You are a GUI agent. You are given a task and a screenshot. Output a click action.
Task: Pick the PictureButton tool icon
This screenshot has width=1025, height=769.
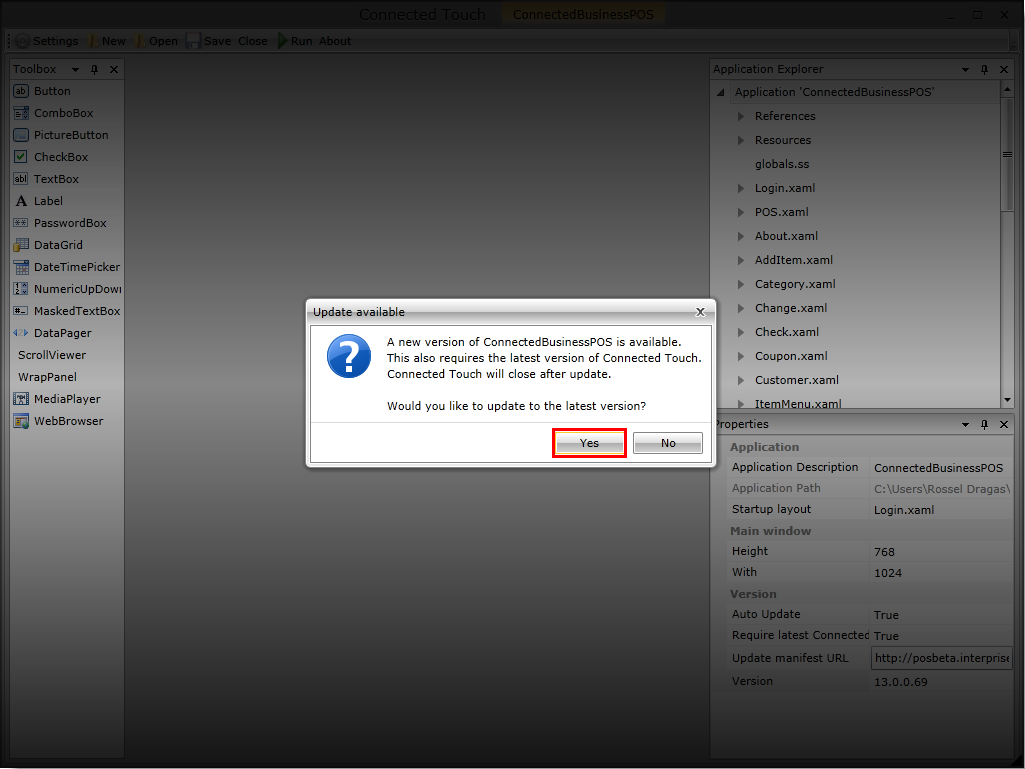[x=21, y=135]
